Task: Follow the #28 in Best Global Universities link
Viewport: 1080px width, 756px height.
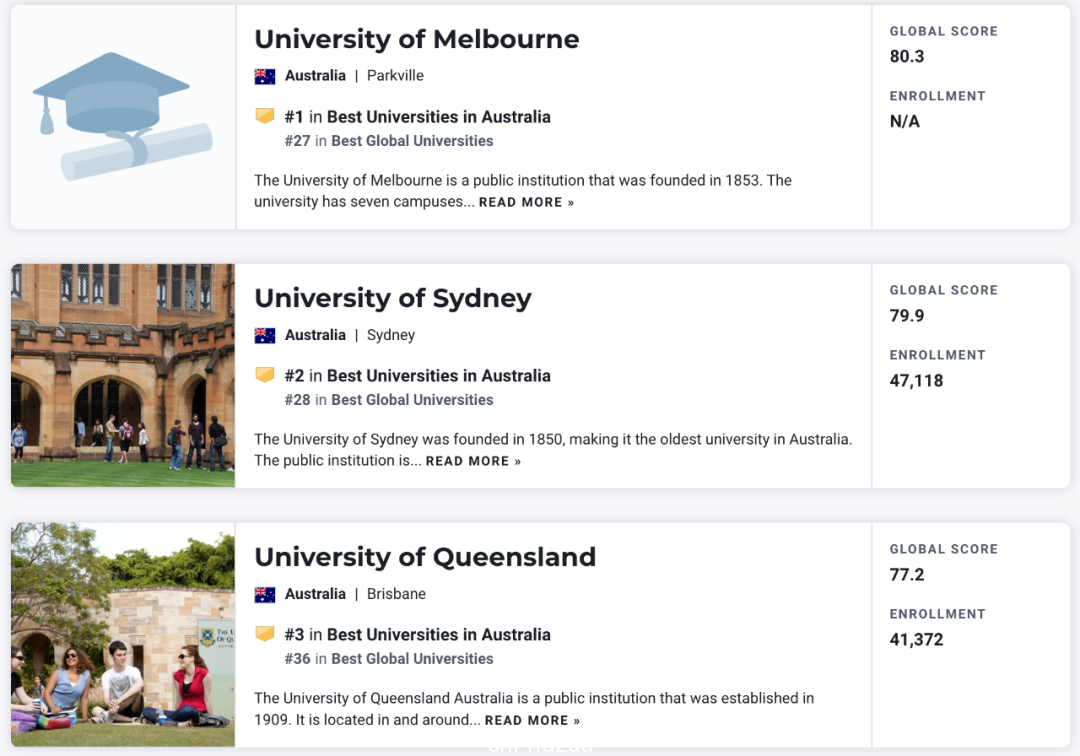Action: (x=388, y=400)
